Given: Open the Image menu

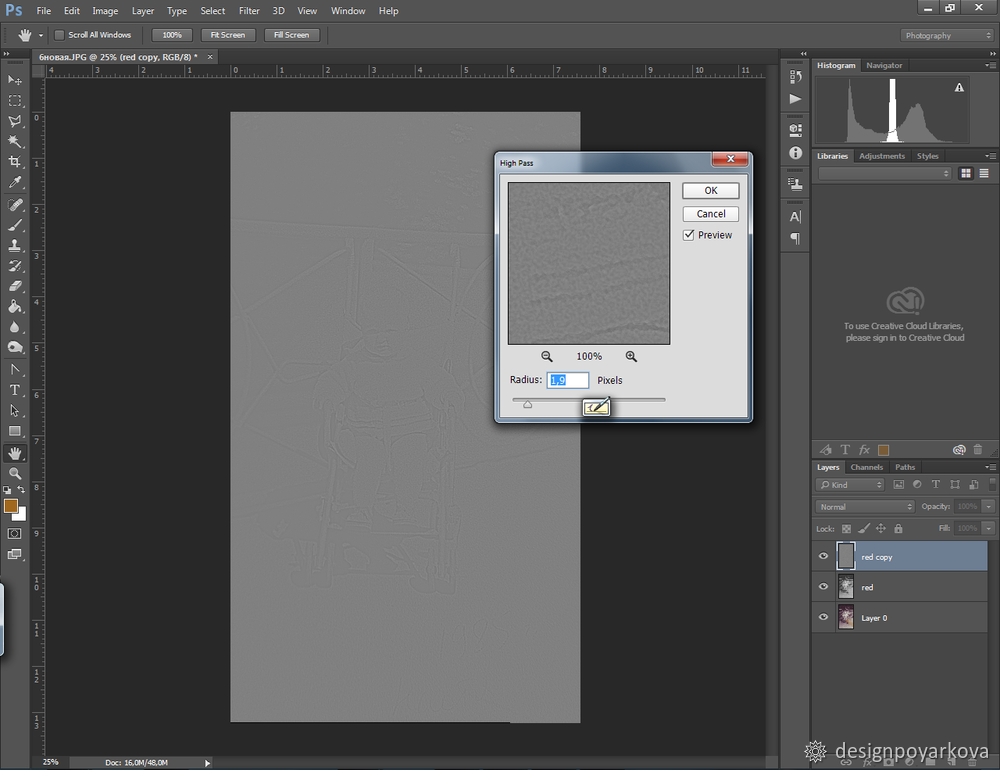Looking at the screenshot, I should pyautogui.click(x=105, y=11).
